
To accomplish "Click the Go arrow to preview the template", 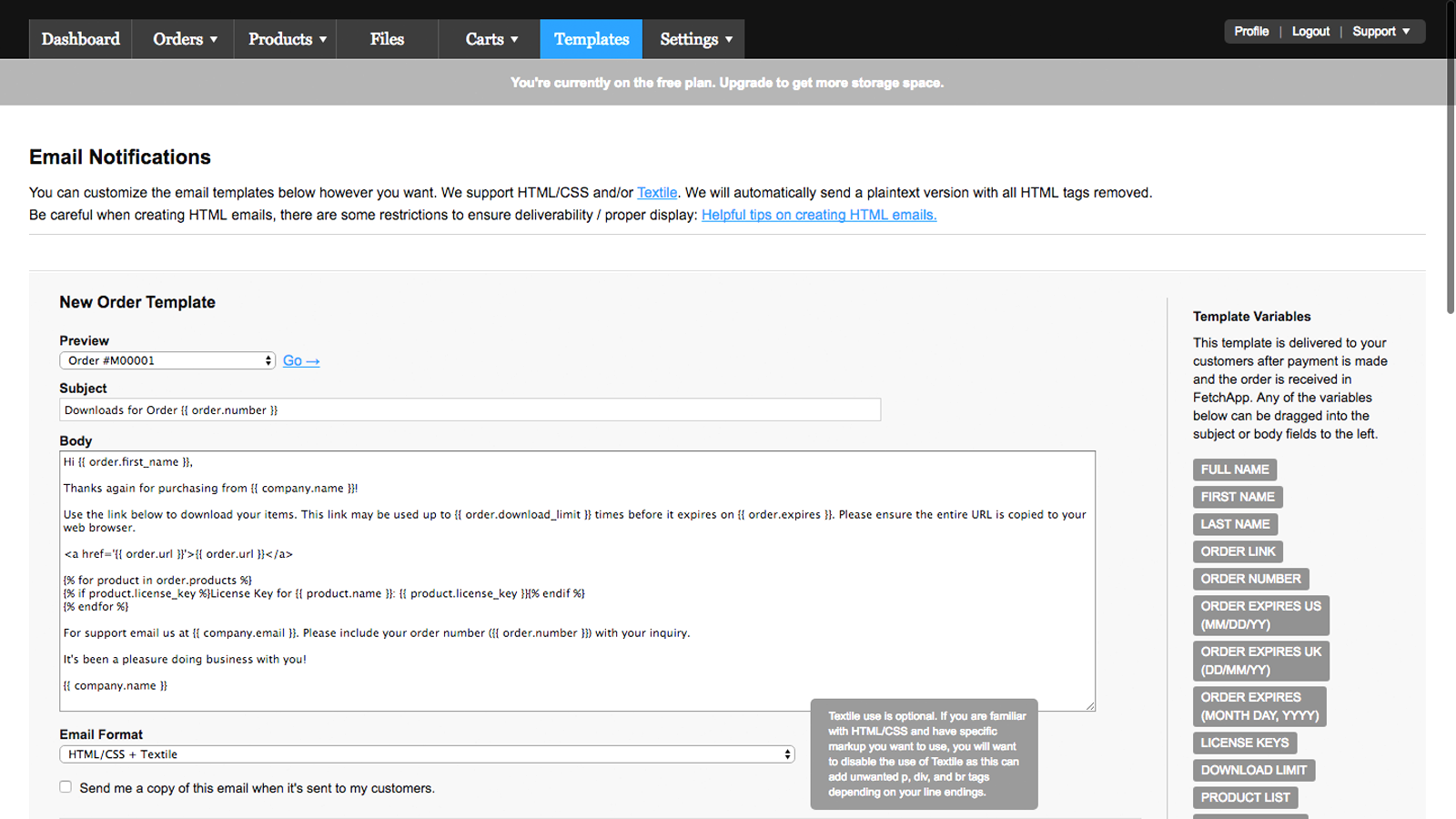I will click(x=300, y=360).
